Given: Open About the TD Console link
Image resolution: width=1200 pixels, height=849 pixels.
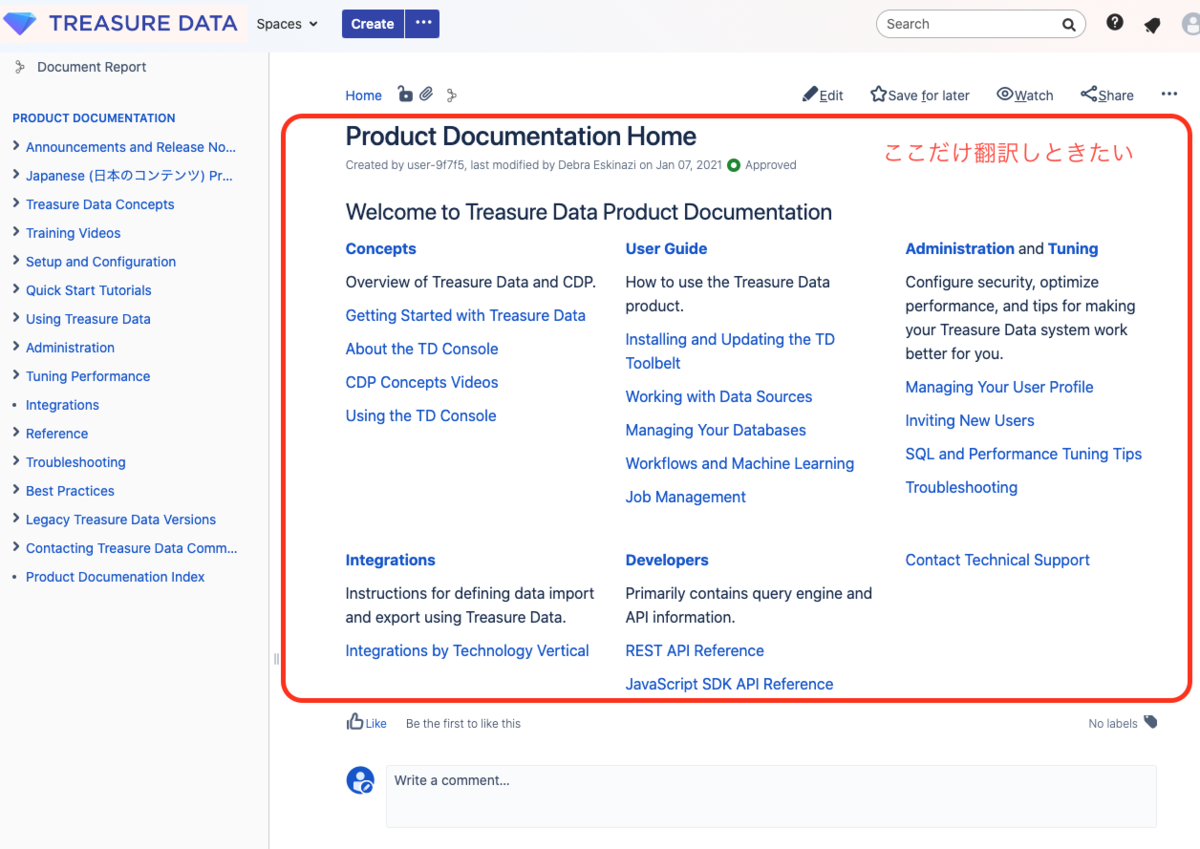Looking at the screenshot, I should (422, 349).
